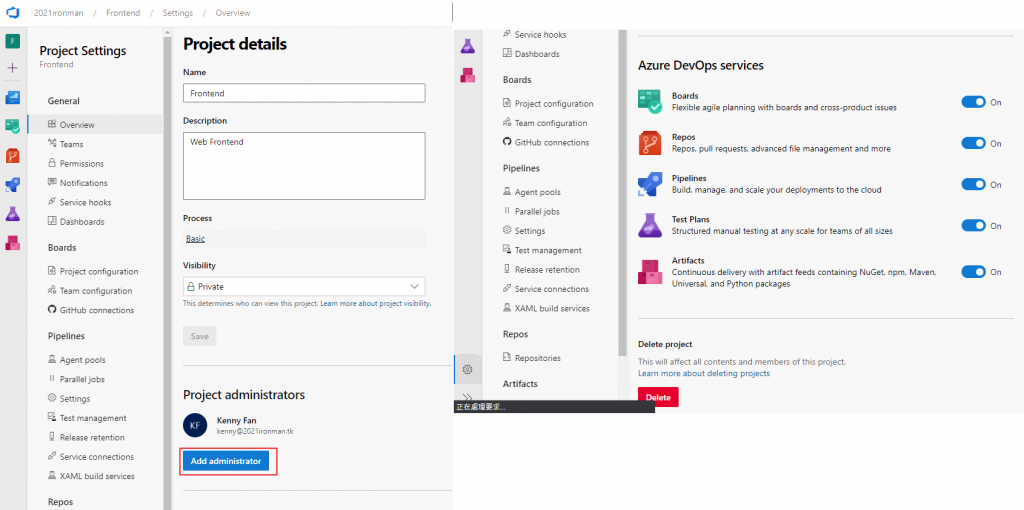Click Settings in the breadcrumb
Screen dimensions: 1024x510
(x=178, y=13)
